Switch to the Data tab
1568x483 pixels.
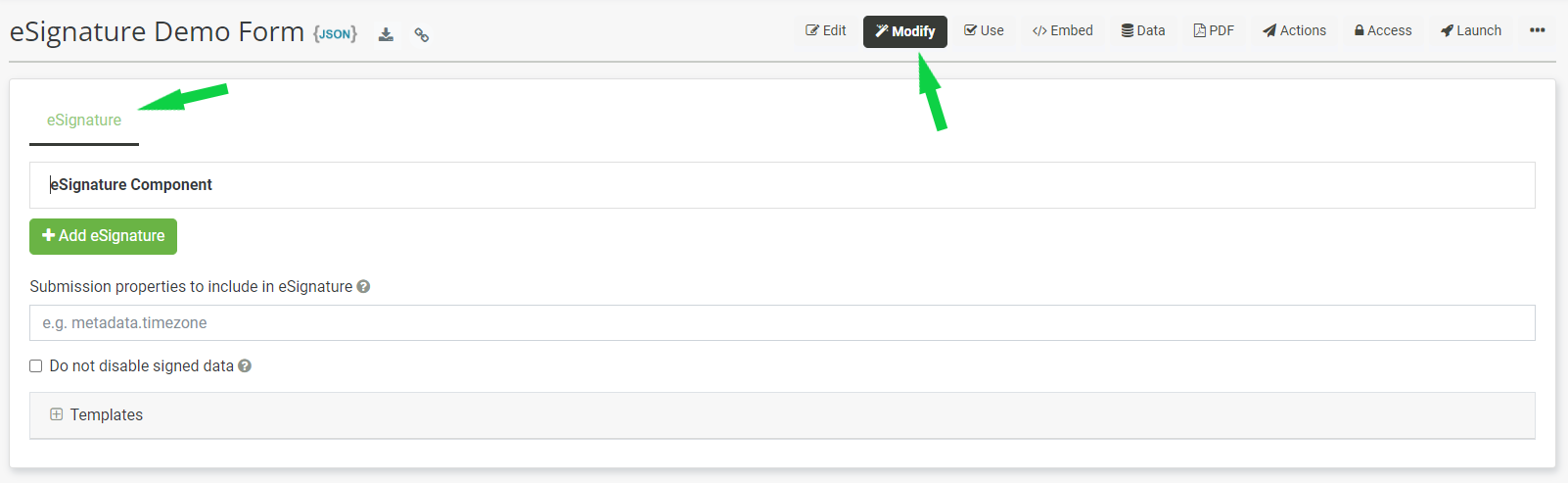pos(1143,30)
